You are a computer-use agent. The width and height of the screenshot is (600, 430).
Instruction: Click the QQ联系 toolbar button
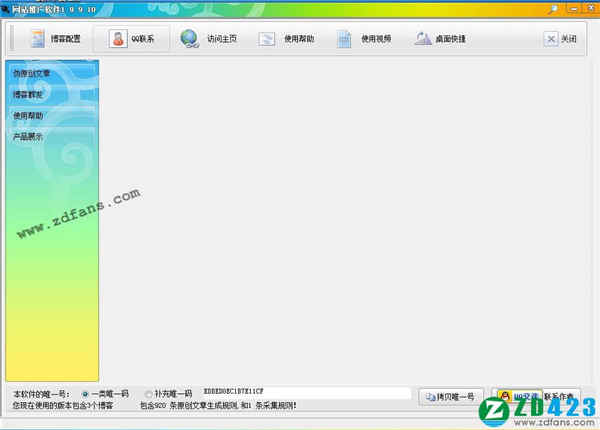(131, 39)
